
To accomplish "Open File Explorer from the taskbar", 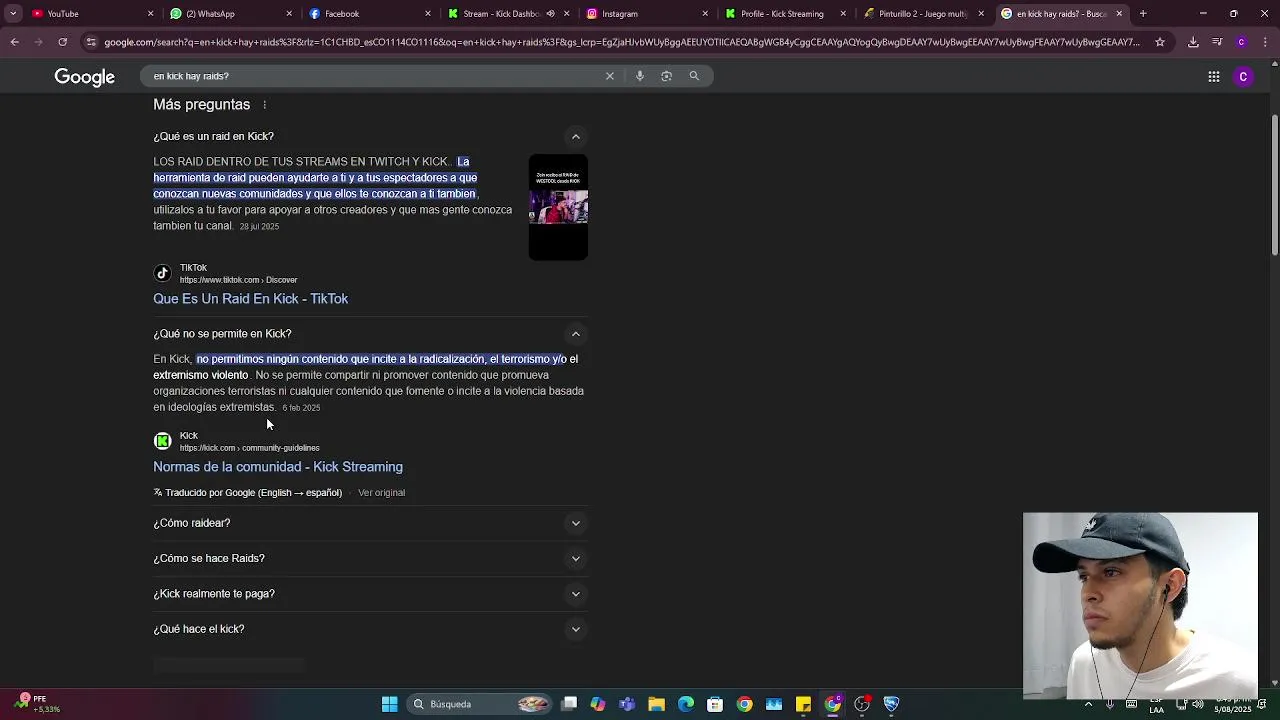I will [656, 704].
